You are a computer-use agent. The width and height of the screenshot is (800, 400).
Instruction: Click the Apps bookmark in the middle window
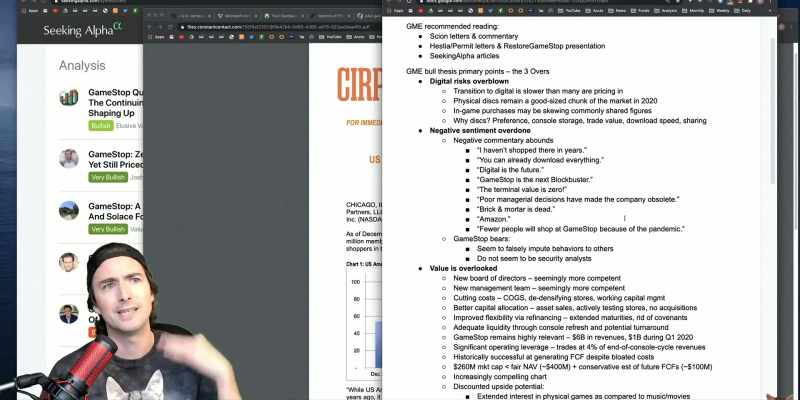[156, 37]
